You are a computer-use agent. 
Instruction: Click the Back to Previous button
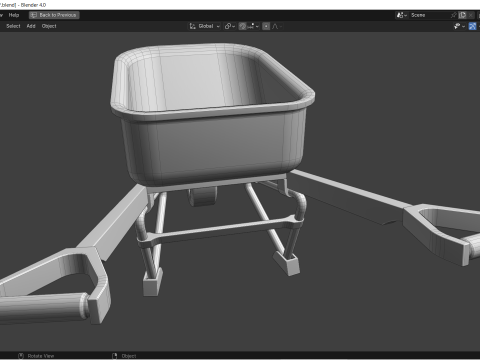54,15
